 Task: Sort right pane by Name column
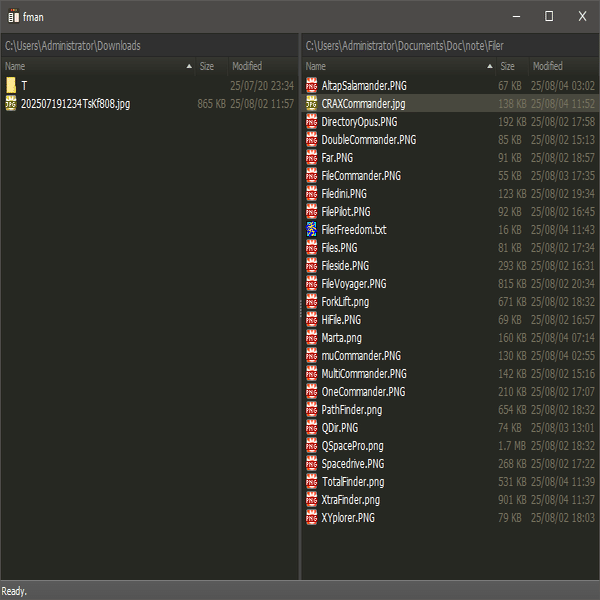tap(399, 66)
